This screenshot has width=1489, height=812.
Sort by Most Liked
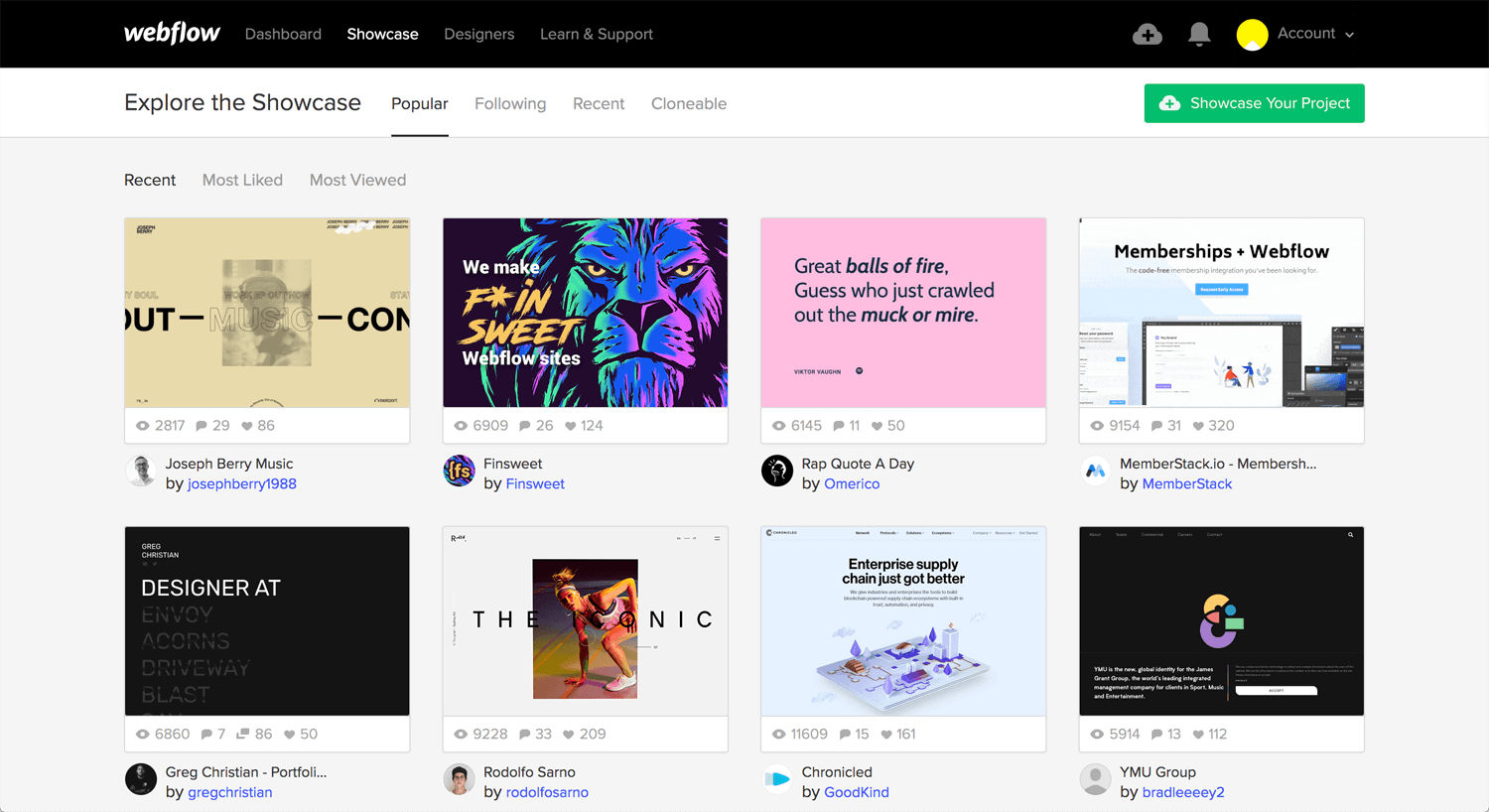click(242, 180)
